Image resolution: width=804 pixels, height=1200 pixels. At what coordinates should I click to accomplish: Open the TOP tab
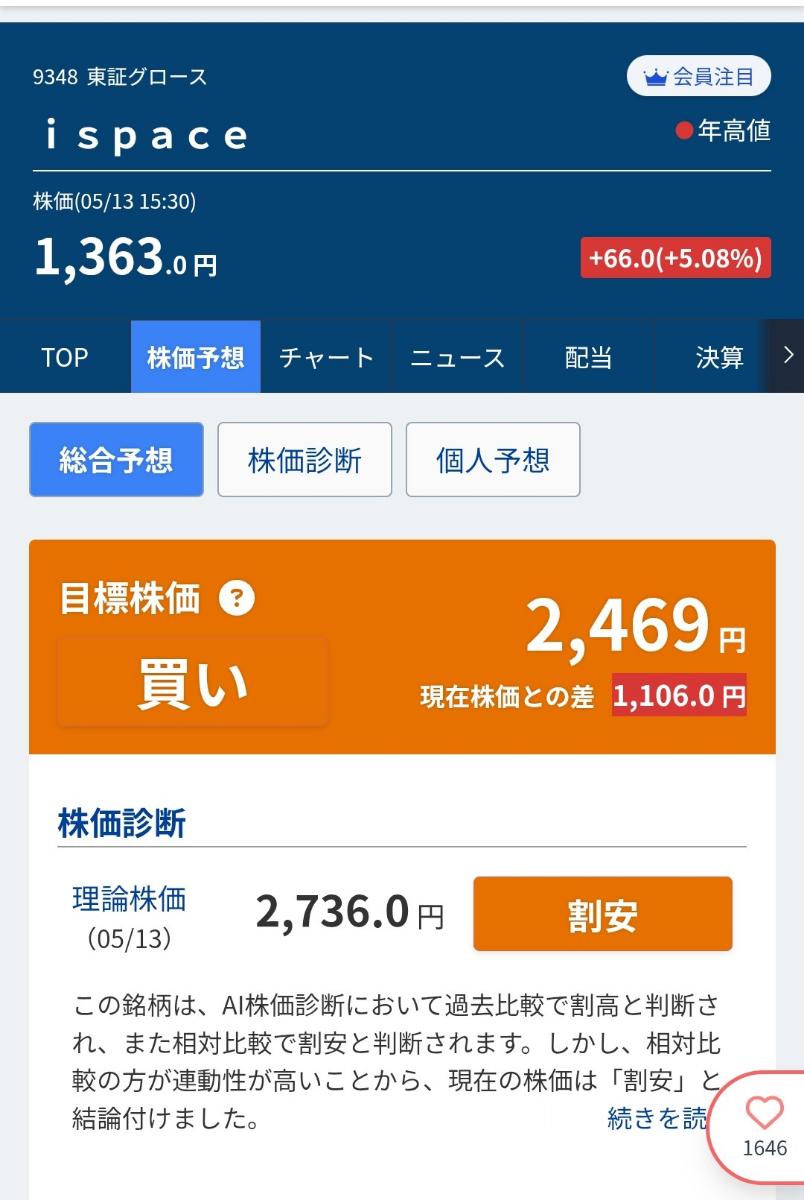pyautogui.click(x=65, y=357)
